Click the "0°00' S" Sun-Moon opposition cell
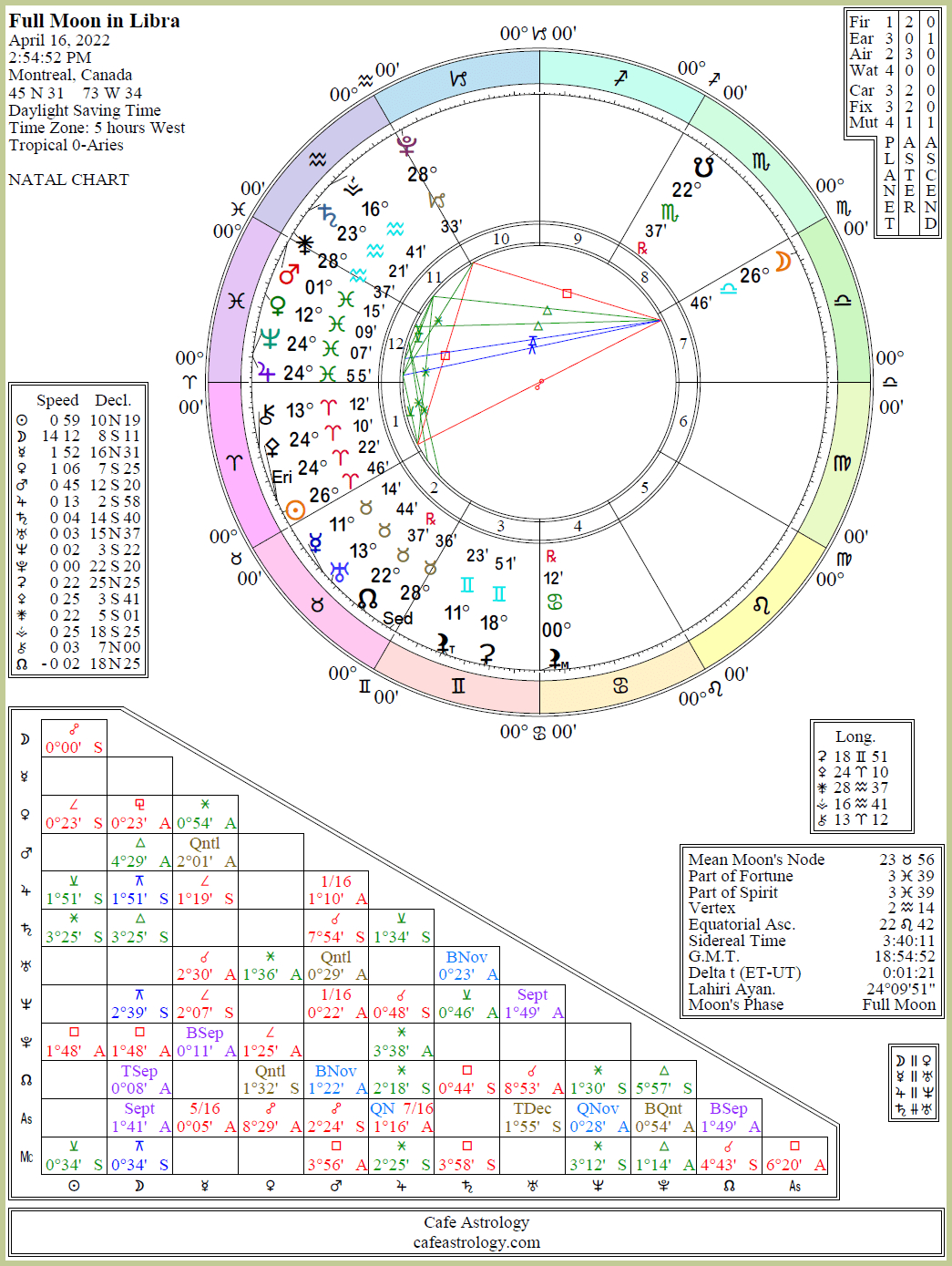 pos(74,738)
